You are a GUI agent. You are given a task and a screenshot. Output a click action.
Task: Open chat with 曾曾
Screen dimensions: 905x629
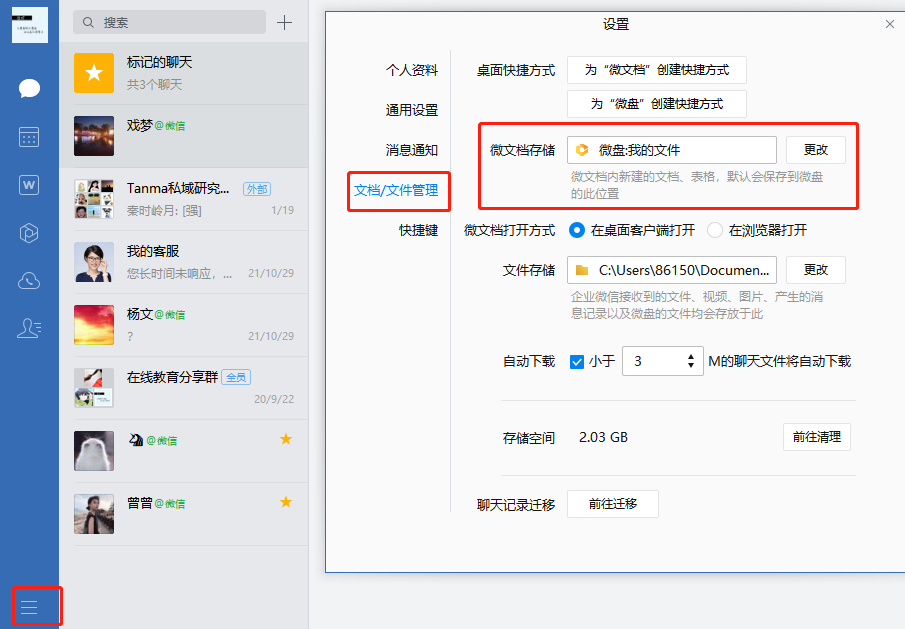[184, 514]
